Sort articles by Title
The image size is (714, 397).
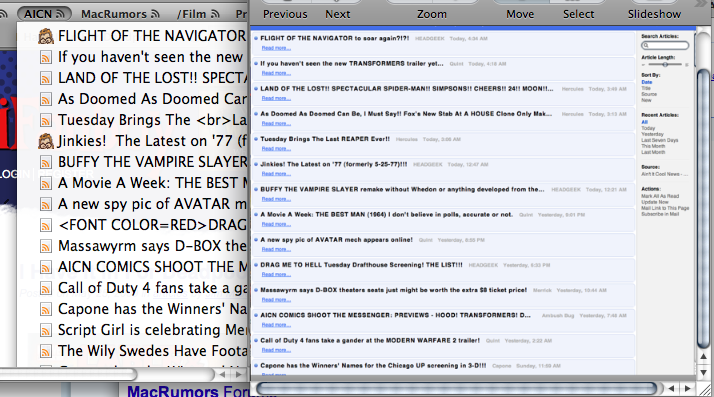tap(646, 88)
